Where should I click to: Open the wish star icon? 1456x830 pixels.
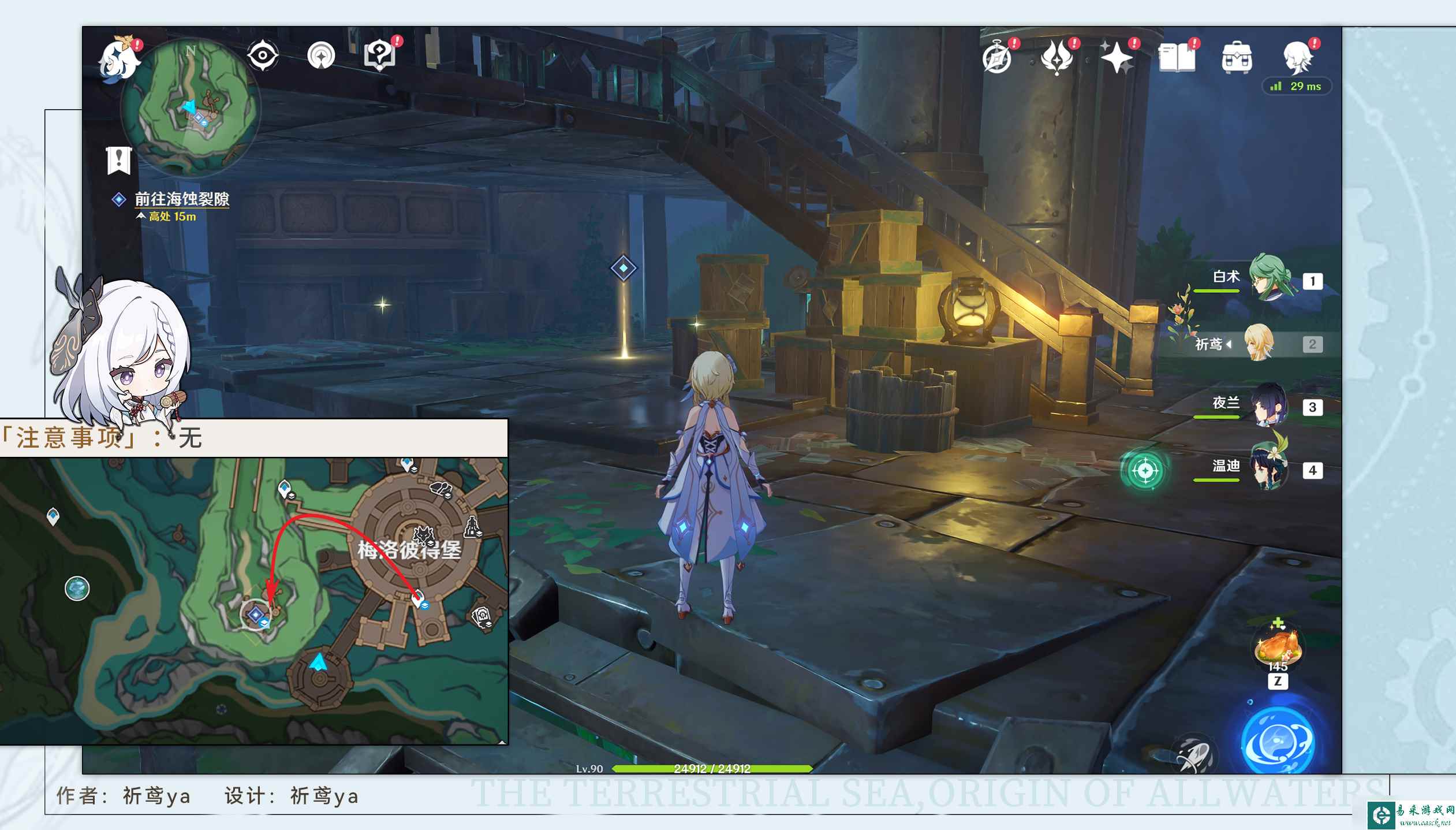1118,57
